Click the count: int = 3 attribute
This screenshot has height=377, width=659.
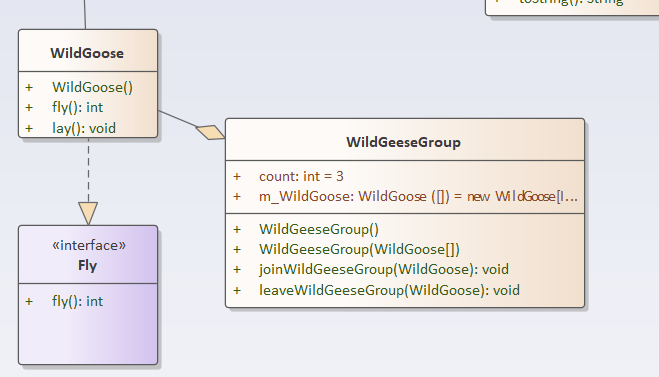click(x=301, y=177)
